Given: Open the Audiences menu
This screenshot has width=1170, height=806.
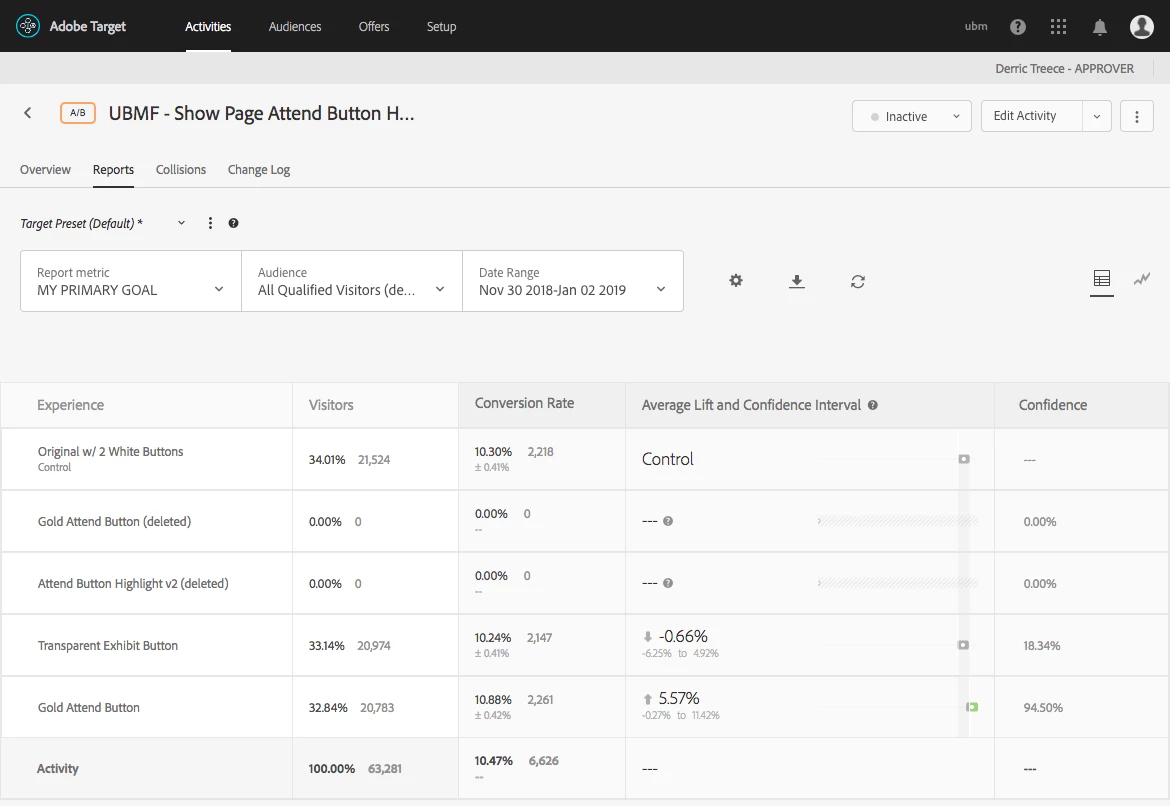Looking at the screenshot, I should click(295, 27).
